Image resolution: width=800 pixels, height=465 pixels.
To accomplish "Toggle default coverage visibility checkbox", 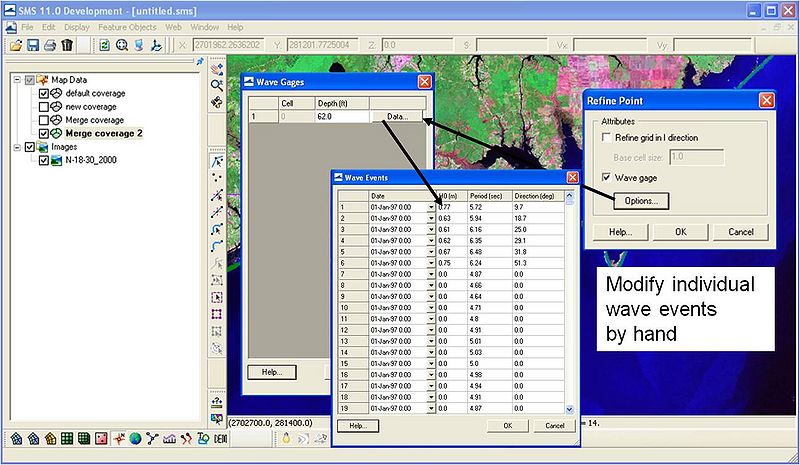I will click(x=44, y=93).
